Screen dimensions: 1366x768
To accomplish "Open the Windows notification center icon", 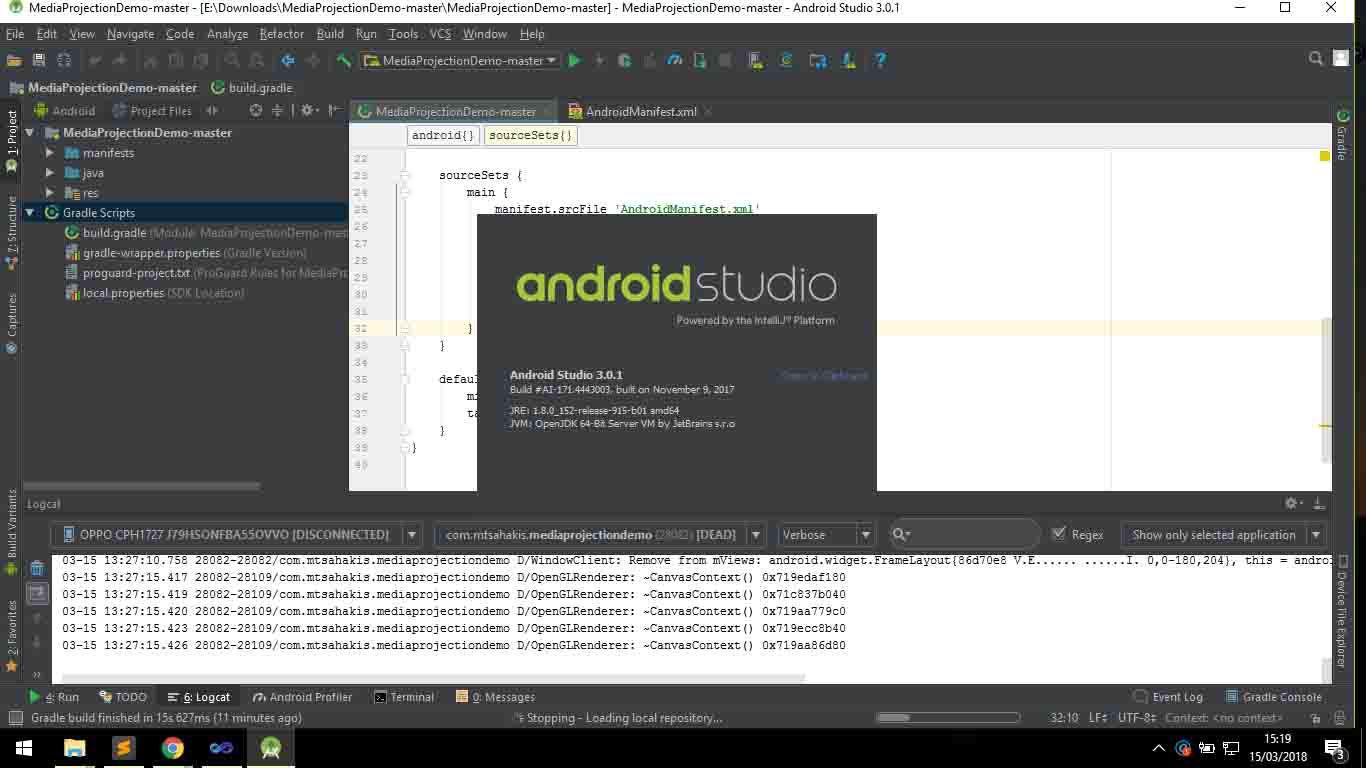I will click(1334, 748).
